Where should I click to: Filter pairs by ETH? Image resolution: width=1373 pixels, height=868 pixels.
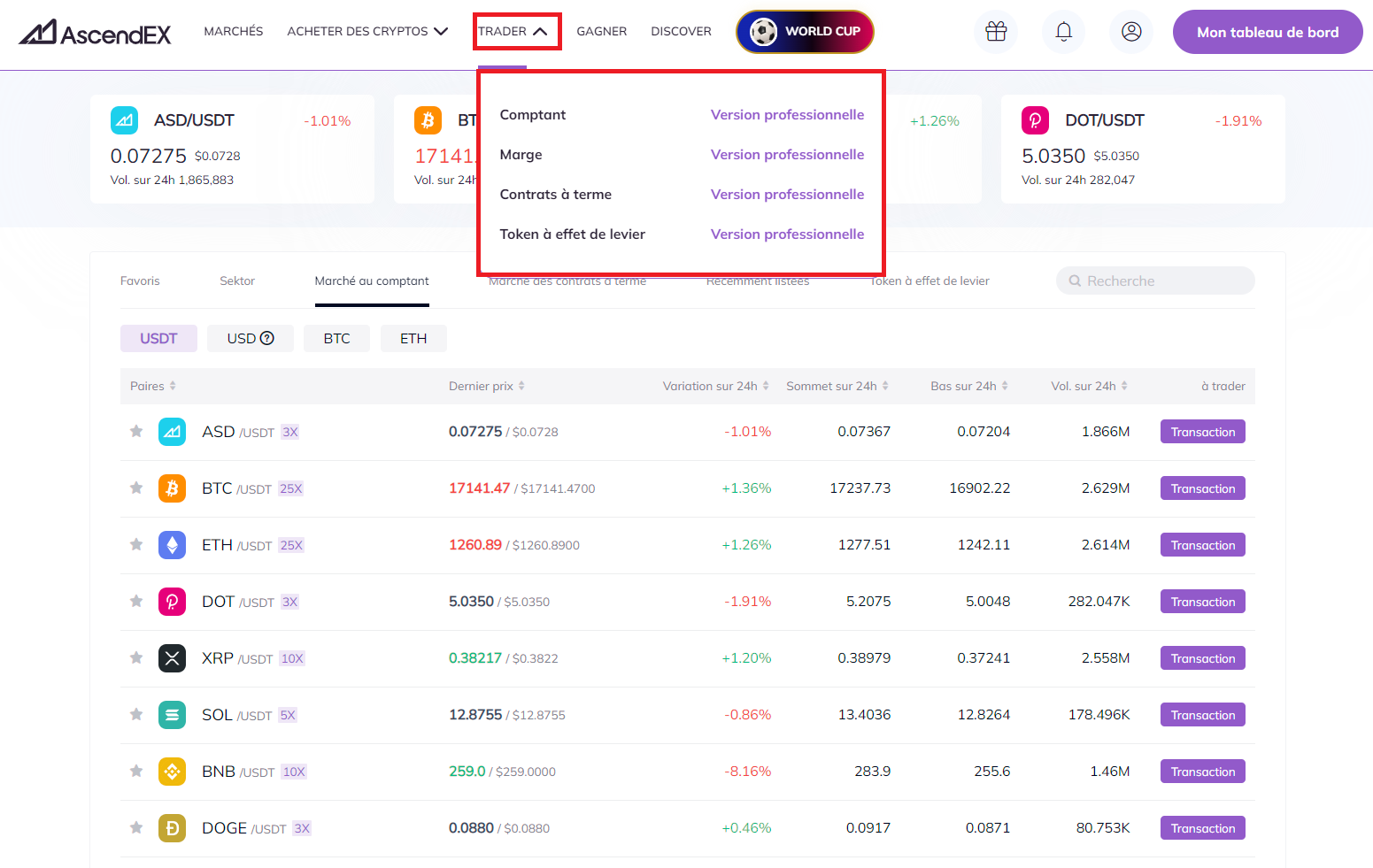tap(413, 338)
